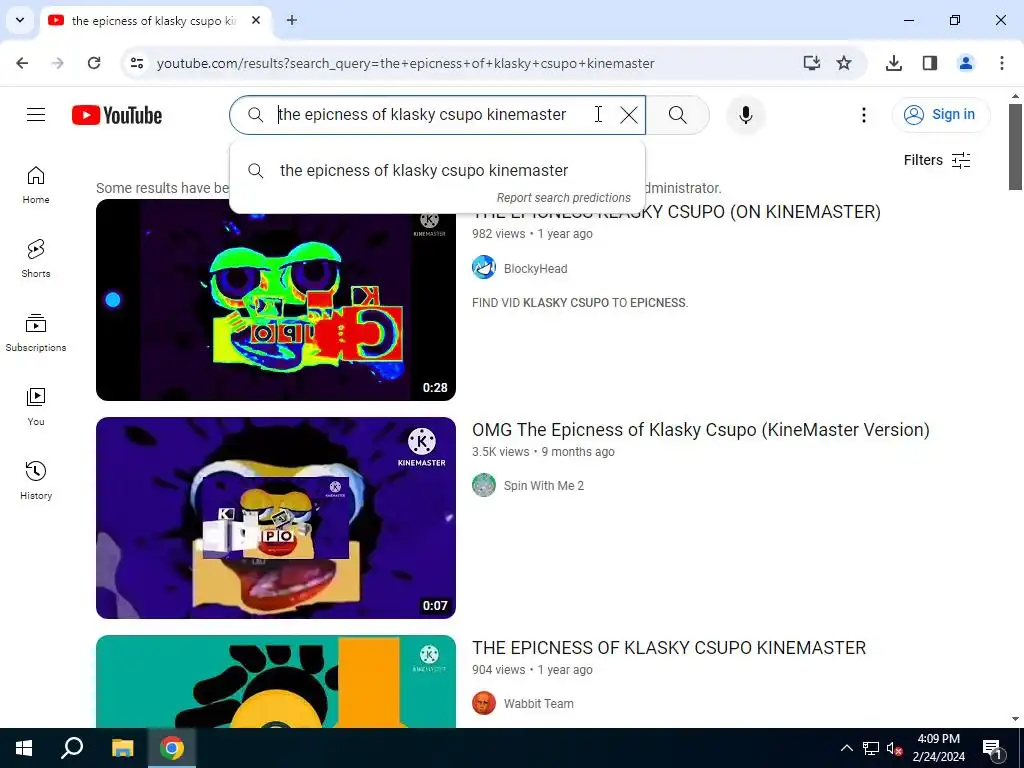Screen dimensions: 1024x768
Task: Click the BlockyHead channel avatar
Action: click(x=484, y=268)
